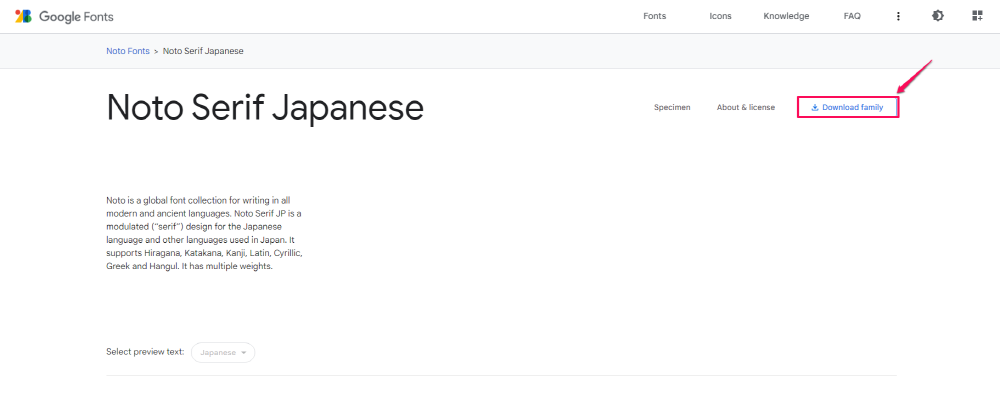Open the FAQ page link
This screenshot has width=1000, height=417.
(852, 16)
